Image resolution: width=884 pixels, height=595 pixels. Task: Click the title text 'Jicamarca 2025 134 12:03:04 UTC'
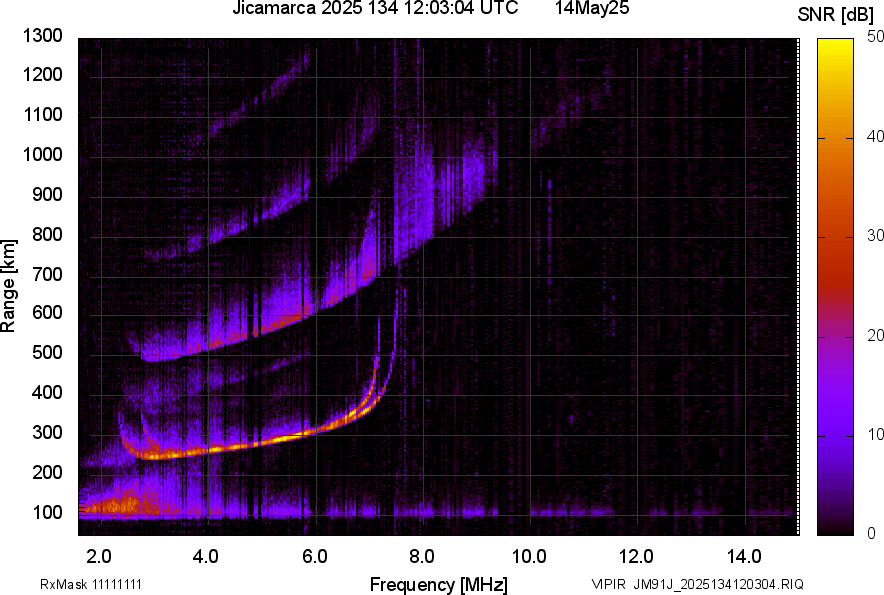click(375, 8)
